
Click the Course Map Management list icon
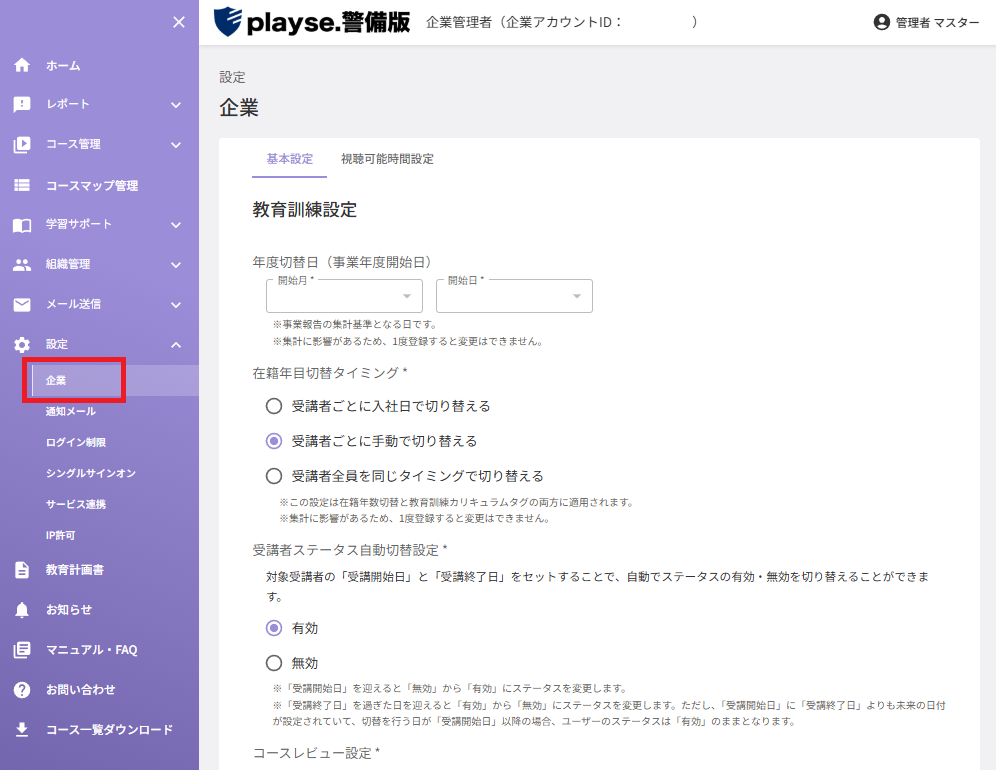click(22, 185)
